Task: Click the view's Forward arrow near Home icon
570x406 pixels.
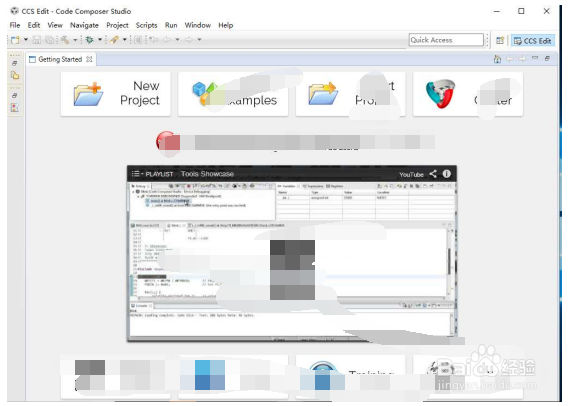Action: click(522, 59)
